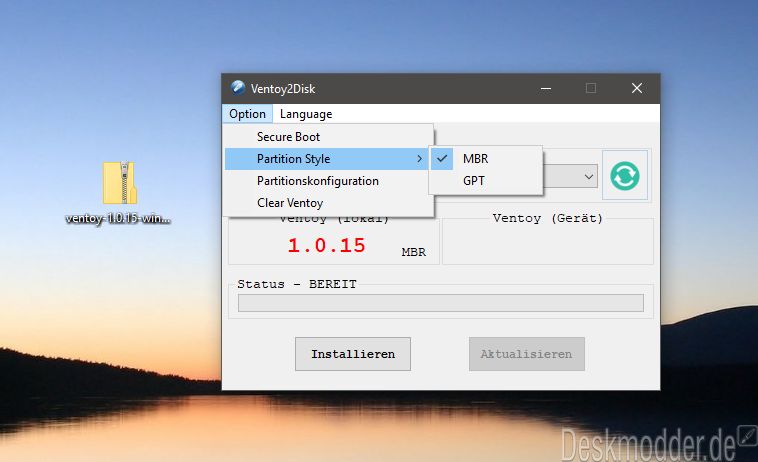
Task: Open the ventoy-1.0.15 zip file on desktop
Action: pyautogui.click(x=119, y=192)
